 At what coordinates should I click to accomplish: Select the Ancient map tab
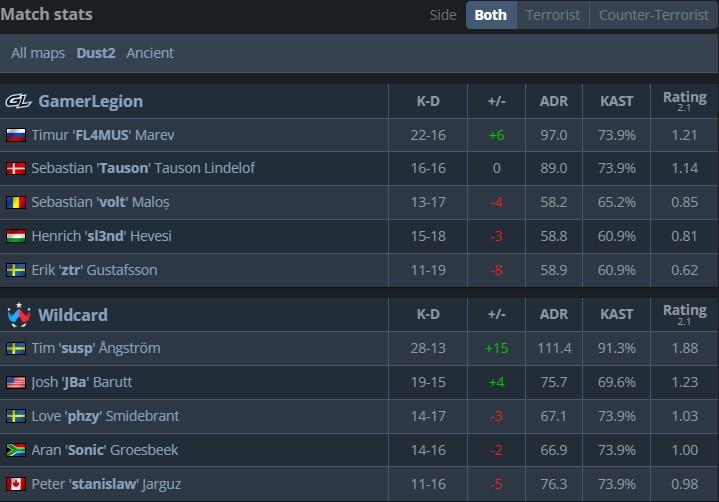150,53
